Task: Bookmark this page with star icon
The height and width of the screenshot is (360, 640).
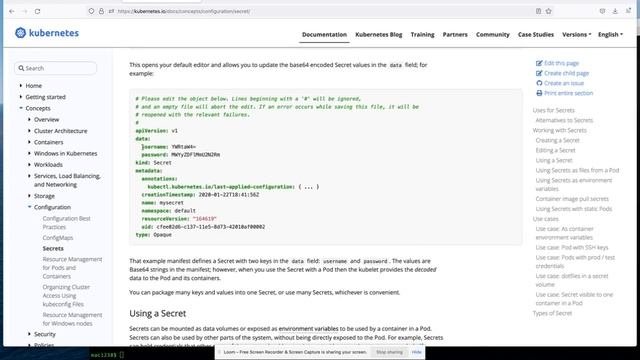Action: tap(549, 11)
